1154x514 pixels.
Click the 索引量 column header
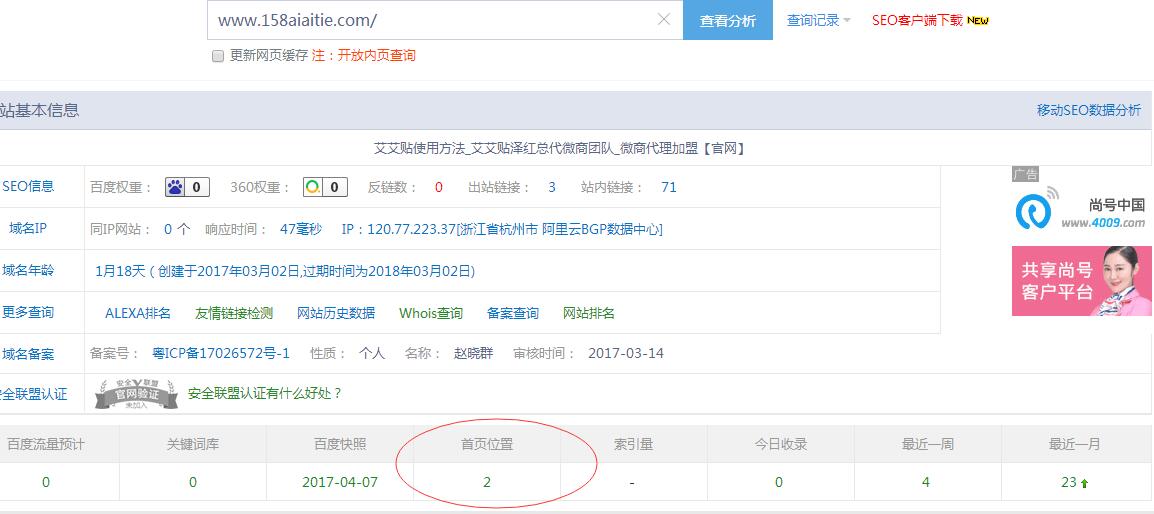tap(633, 444)
